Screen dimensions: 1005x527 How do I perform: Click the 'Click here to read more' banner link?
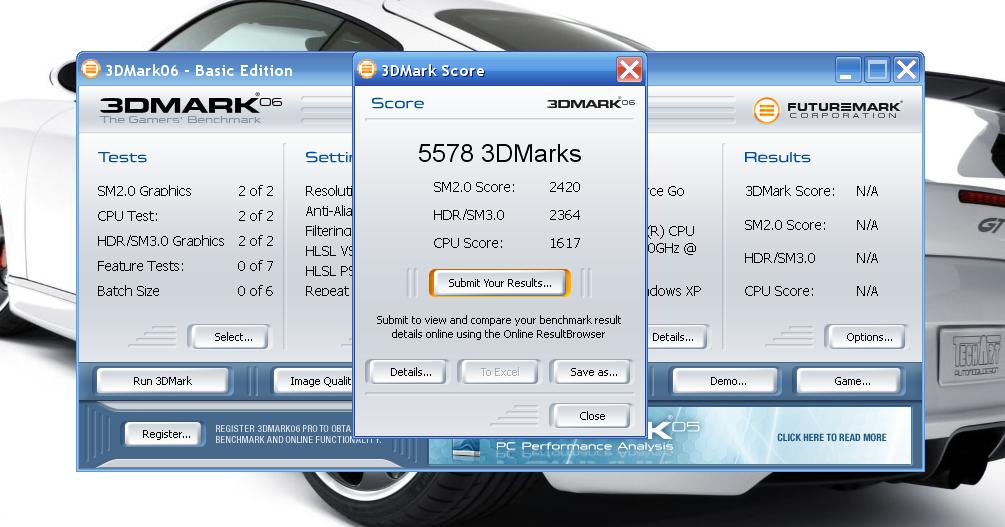point(831,437)
